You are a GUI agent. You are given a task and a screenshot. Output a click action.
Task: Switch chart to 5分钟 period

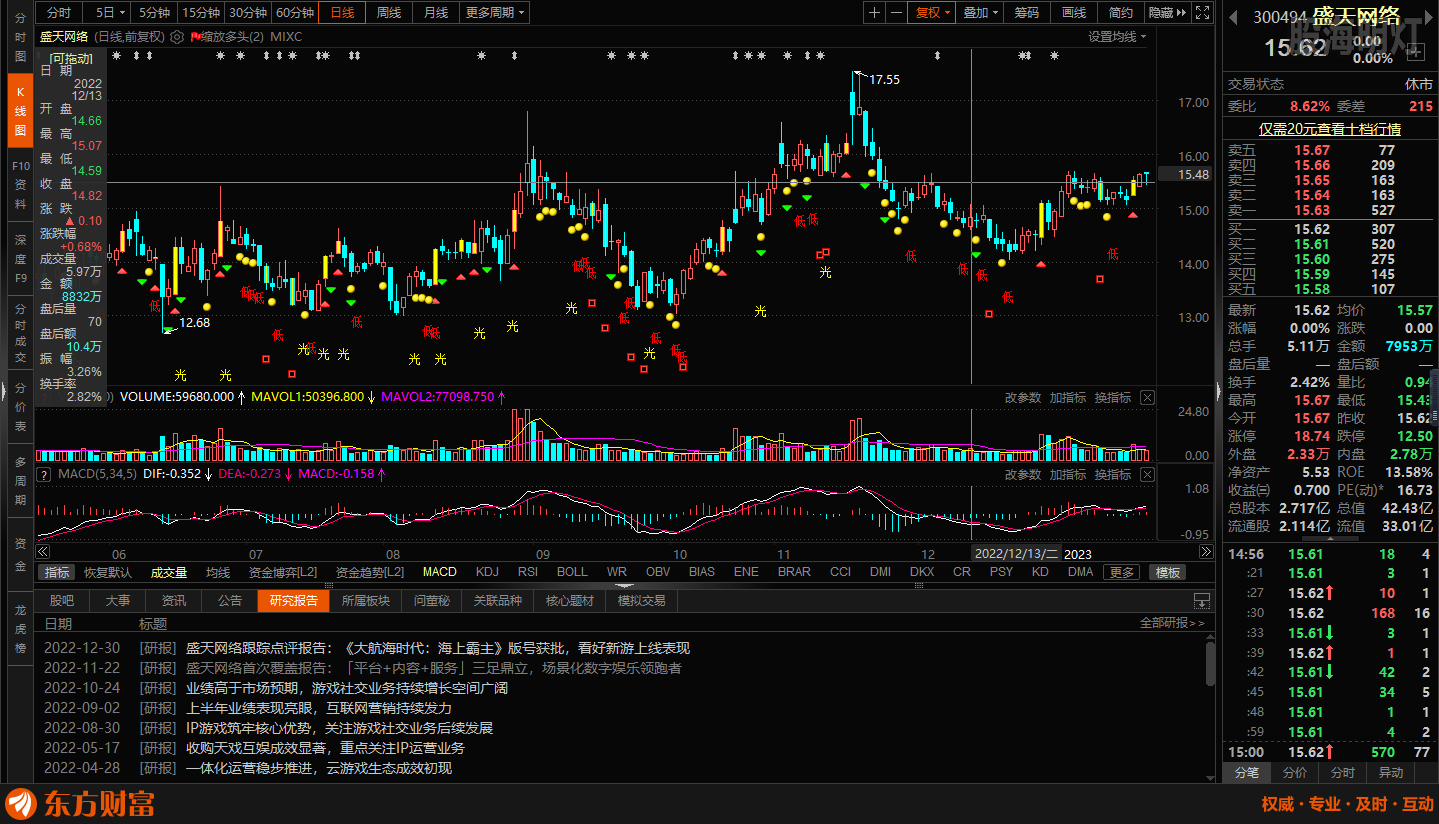(x=154, y=13)
